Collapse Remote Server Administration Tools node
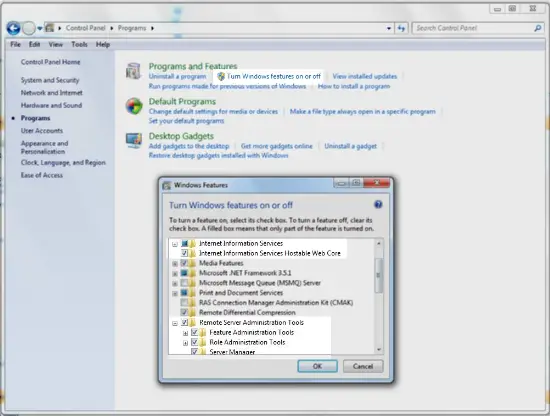The height and width of the screenshot is (416, 550). (x=175, y=323)
